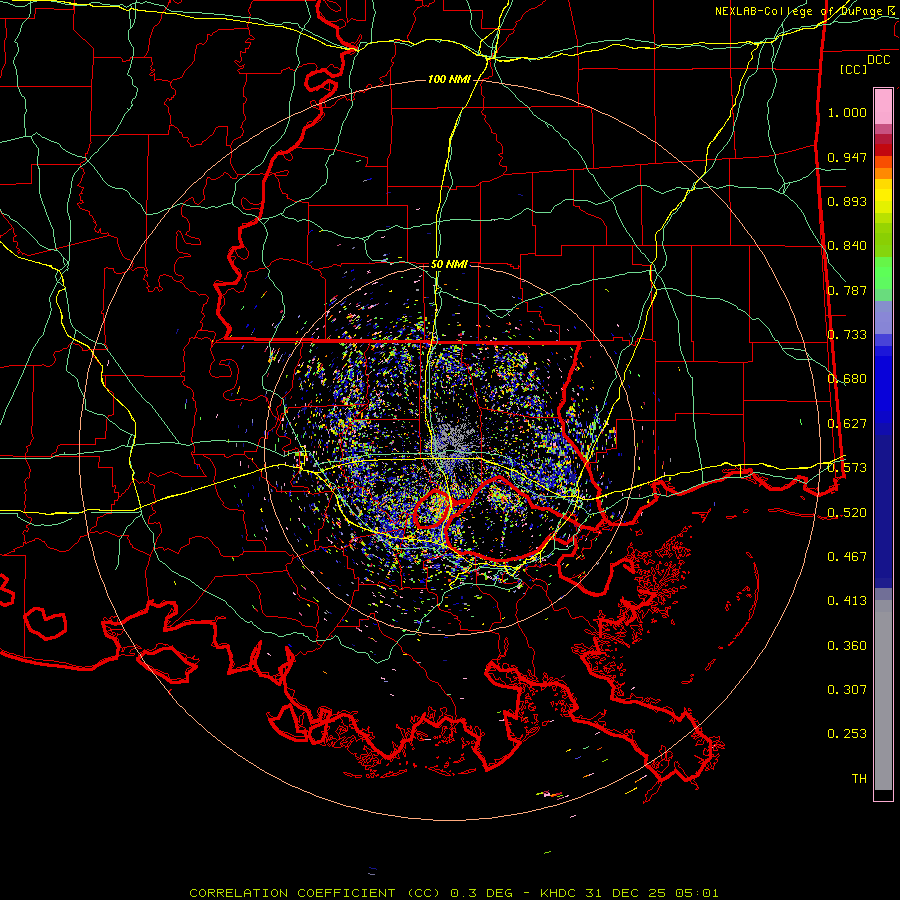
Task: Select the 0.787 legend value
Action: [847, 290]
